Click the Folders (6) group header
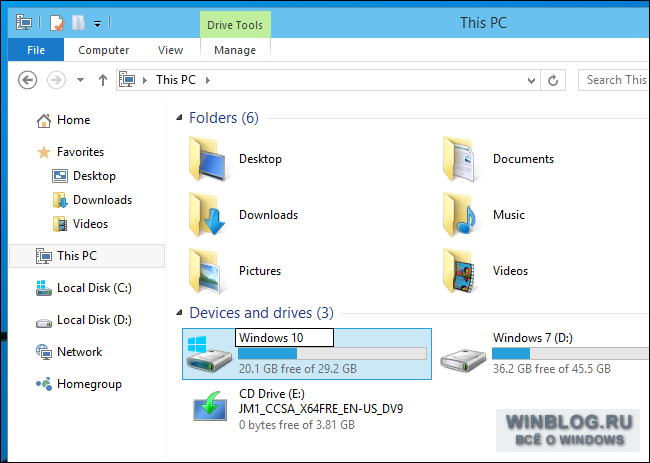The width and height of the screenshot is (650, 463). point(224,118)
